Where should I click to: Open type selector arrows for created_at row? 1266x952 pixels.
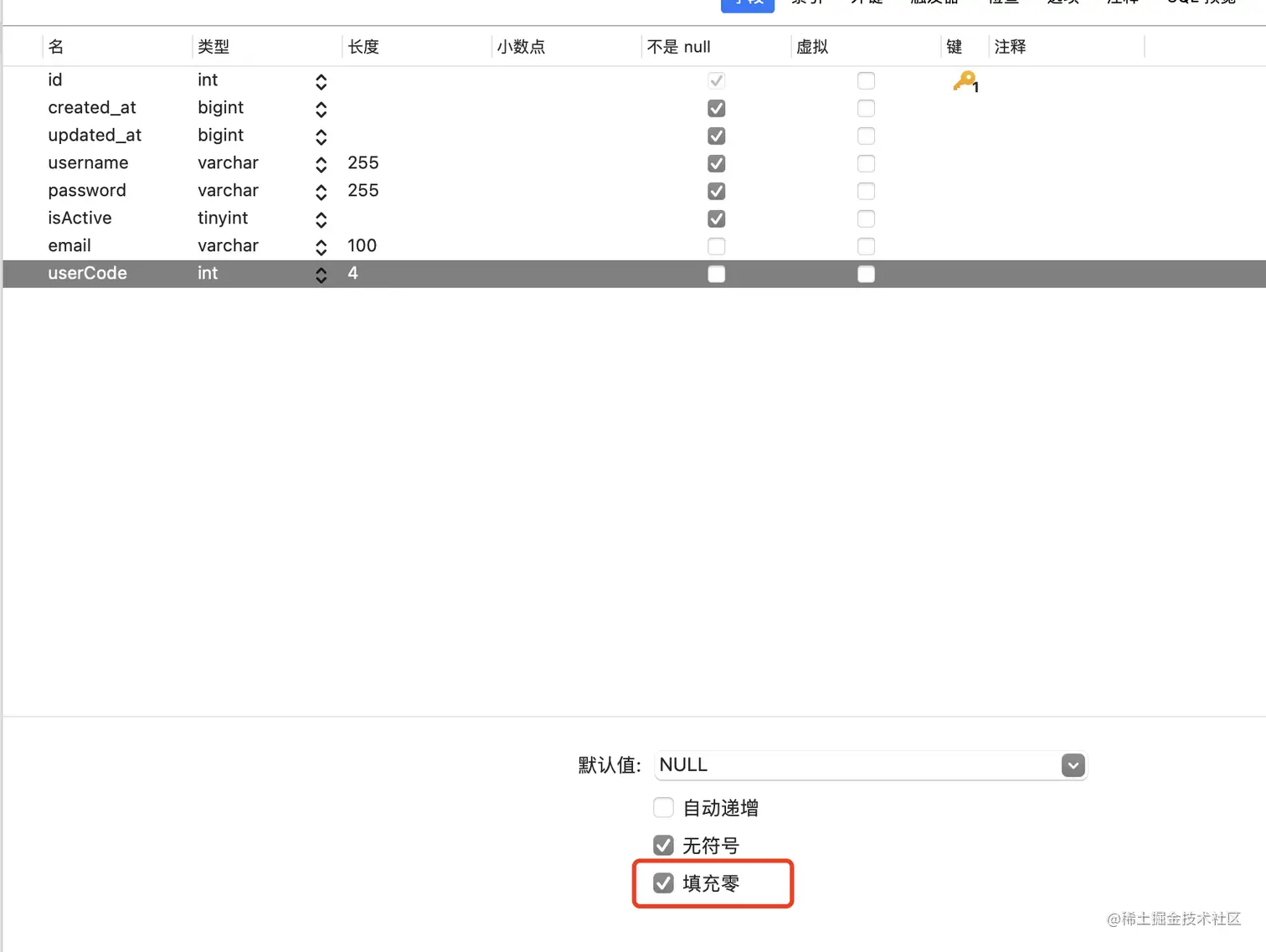click(321, 109)
